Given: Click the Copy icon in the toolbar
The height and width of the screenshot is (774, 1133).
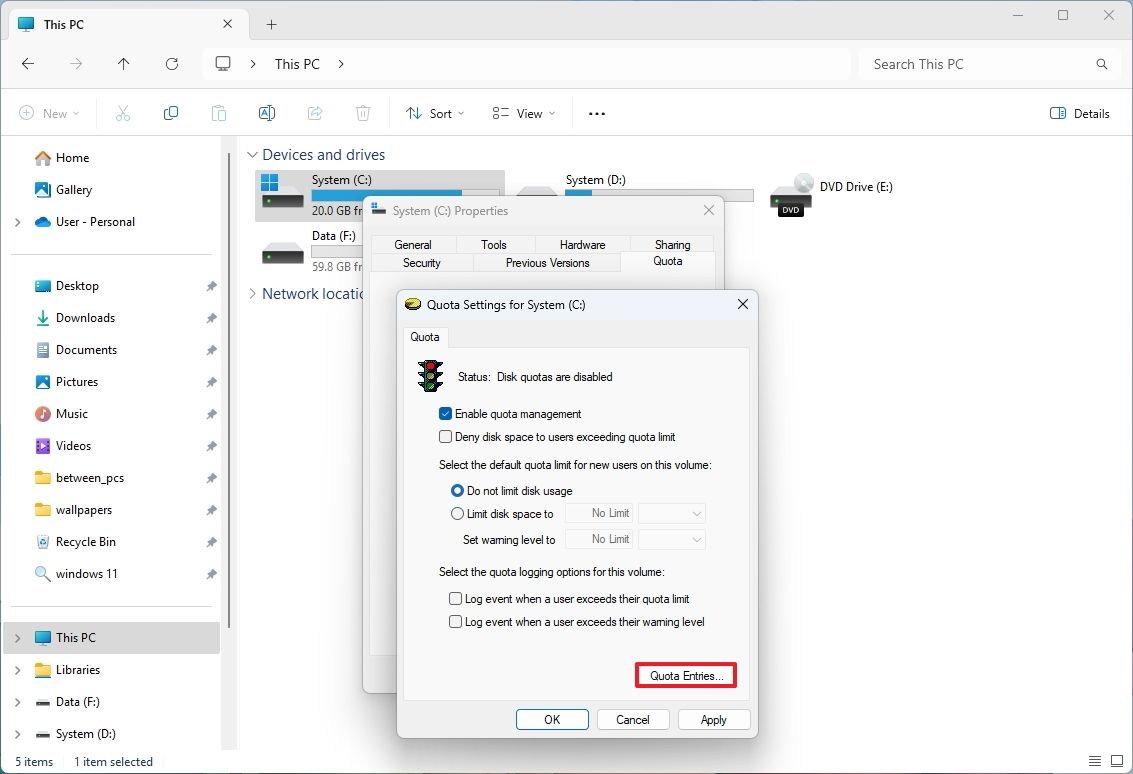Looking at the screenshot, I should coord(171,113).
